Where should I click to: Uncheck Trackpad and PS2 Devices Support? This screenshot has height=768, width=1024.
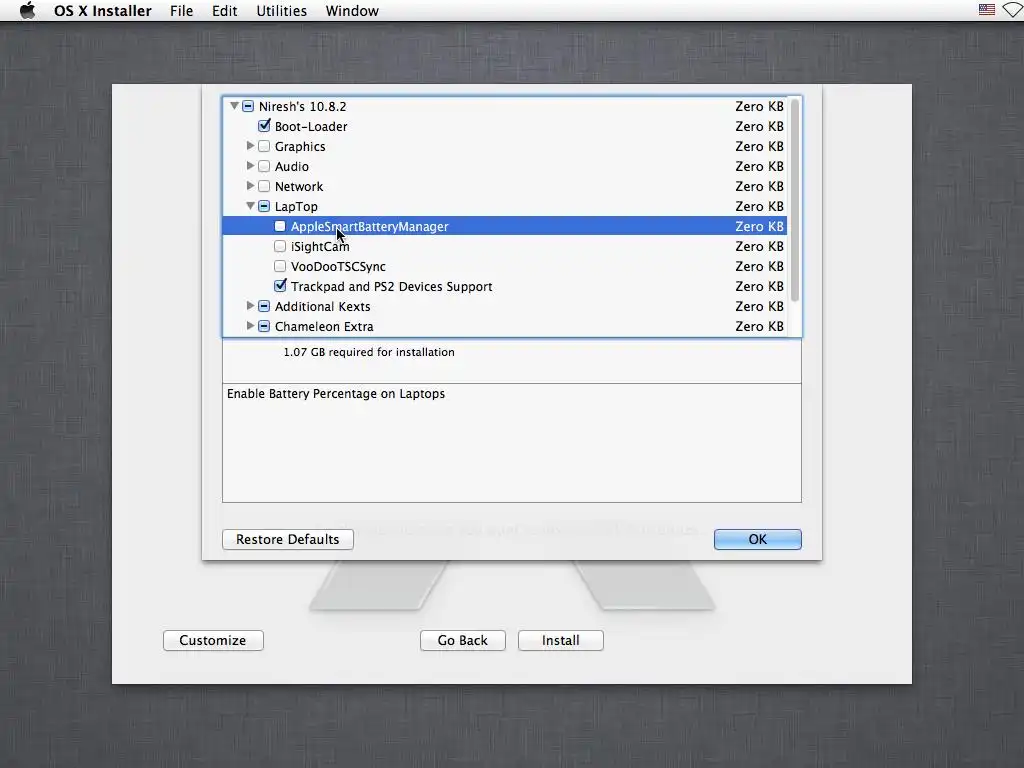(280, 285)
